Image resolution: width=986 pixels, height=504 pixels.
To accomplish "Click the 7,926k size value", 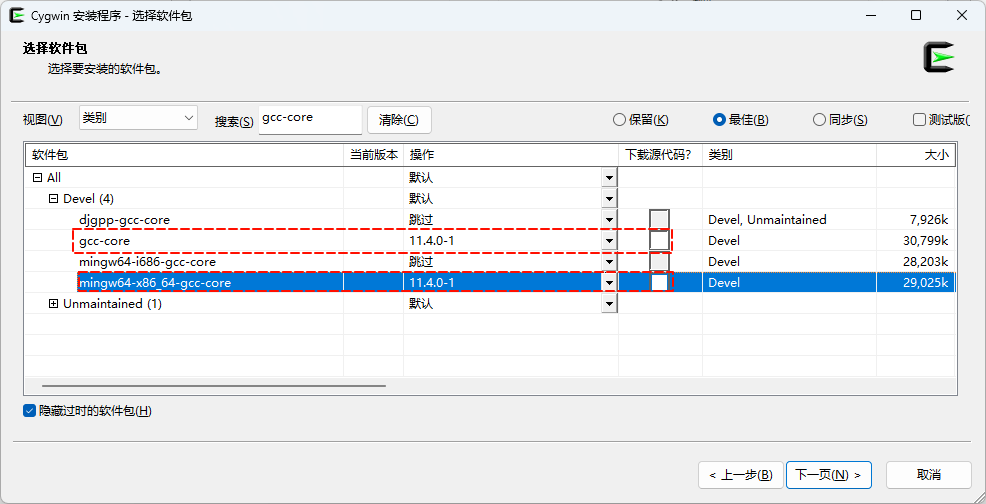I will point(927,220).
